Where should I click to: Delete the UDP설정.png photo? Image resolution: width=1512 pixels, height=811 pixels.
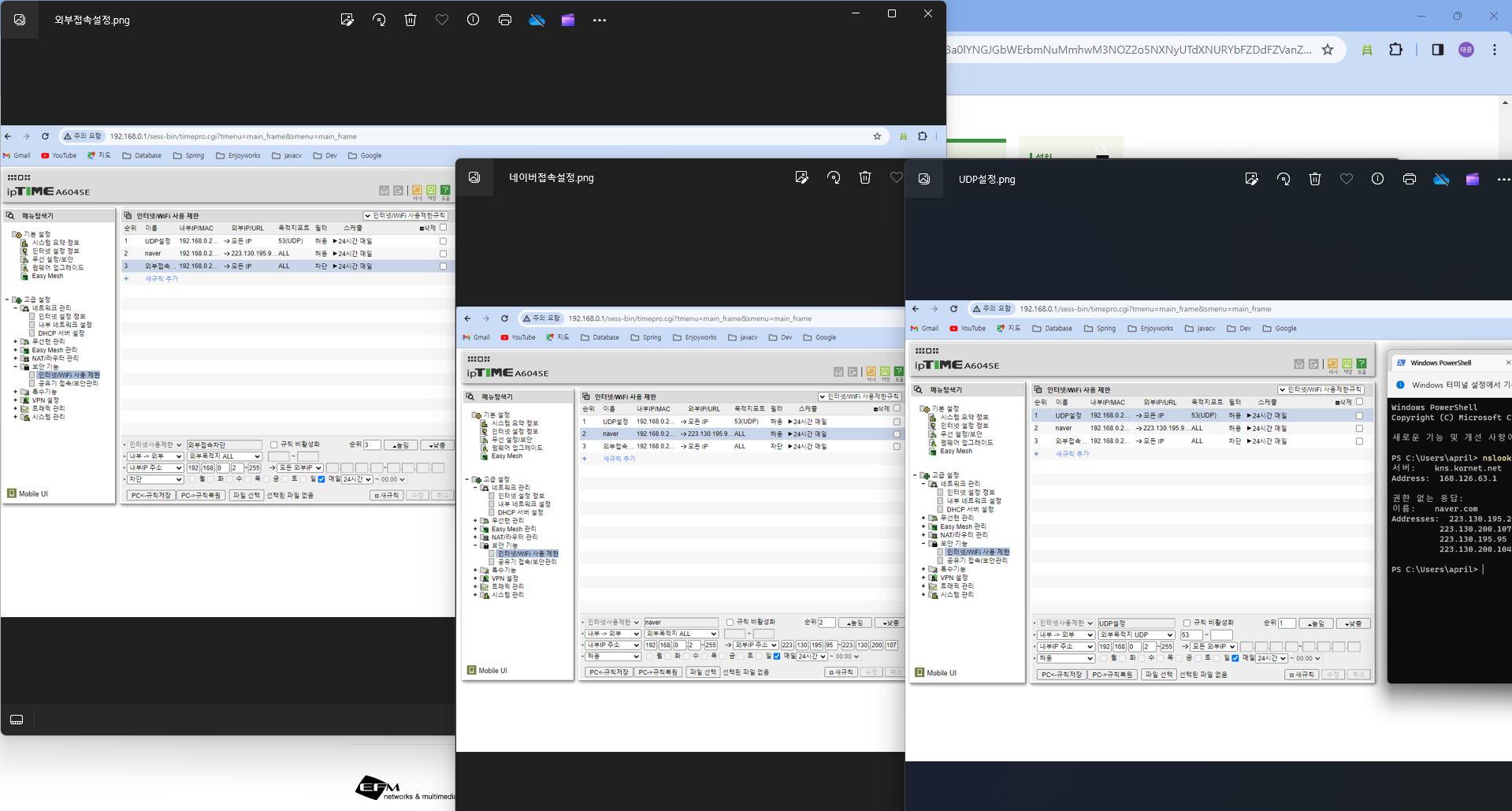tap(1315, 179)
